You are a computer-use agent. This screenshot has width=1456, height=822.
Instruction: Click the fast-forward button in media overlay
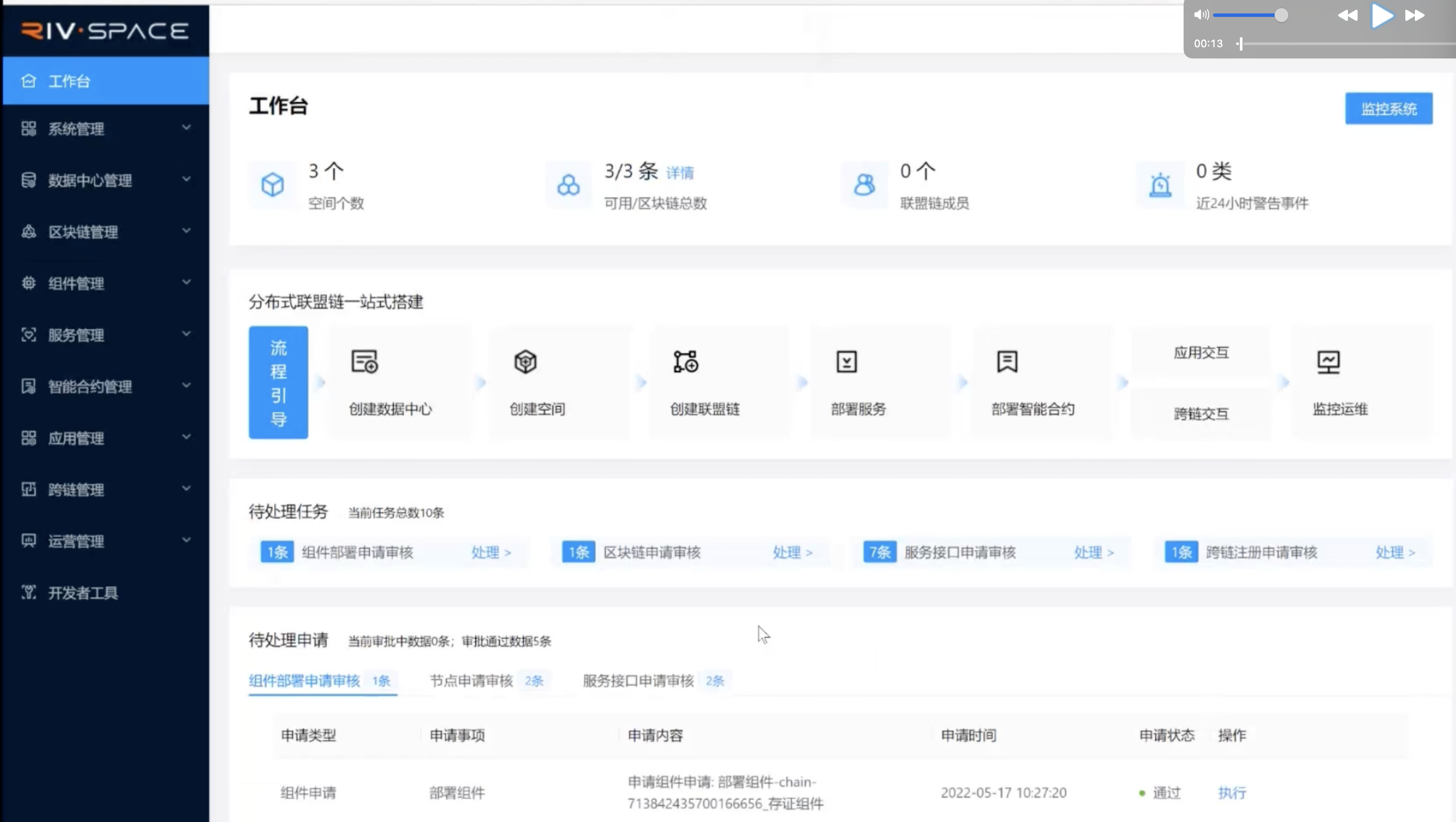1415,15
